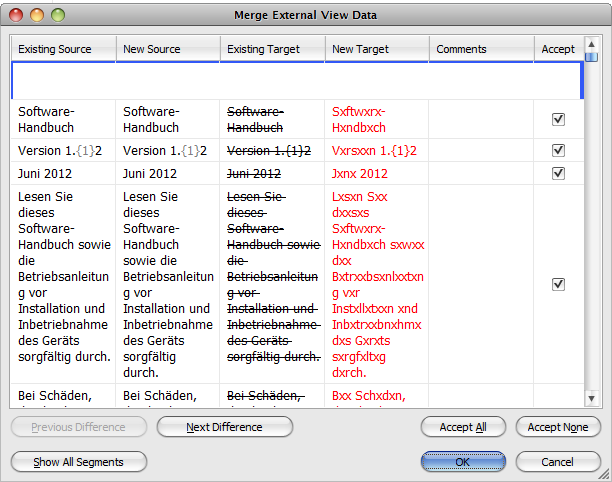Click the scroll down arrow of table
The image size is (612, 482).
(x=592, y=398)
